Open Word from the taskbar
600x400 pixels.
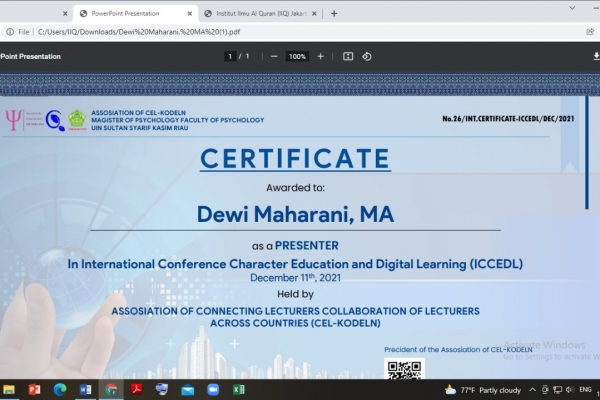85,390
